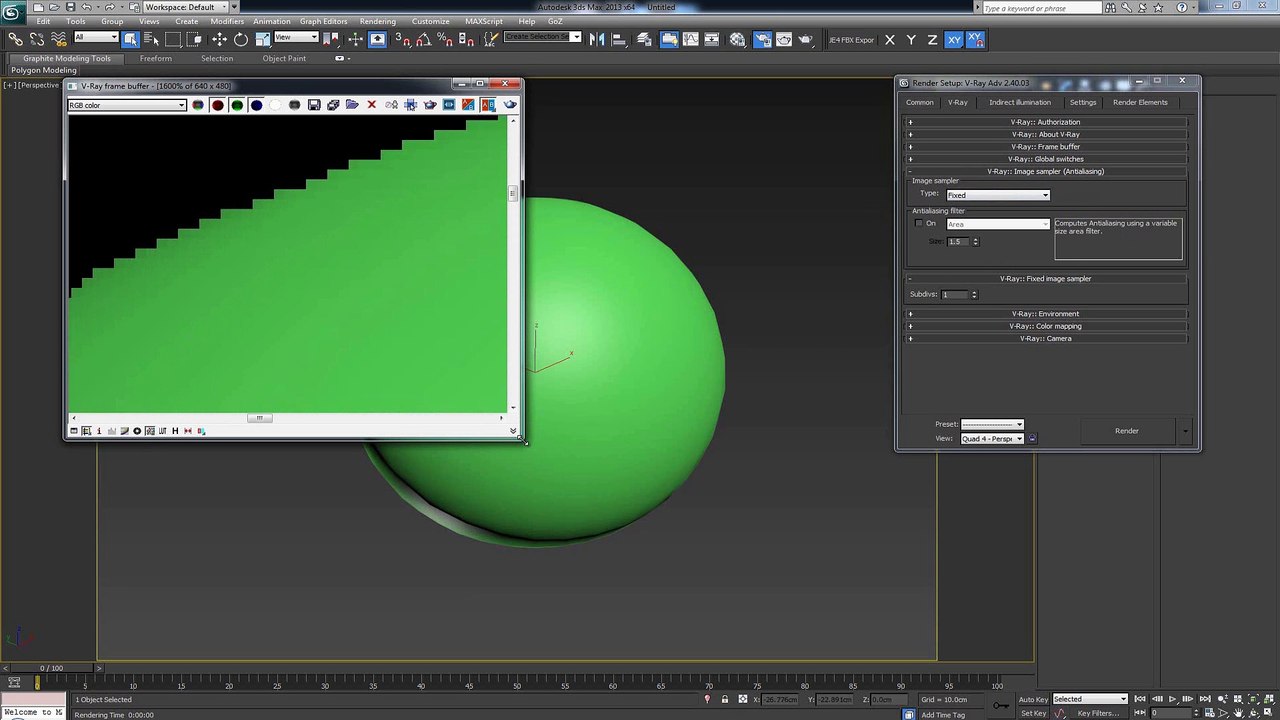This screenshot has height=720, width=1280.
Task: Switch to Indirect illumination tab
Action: coord(1020,102)
